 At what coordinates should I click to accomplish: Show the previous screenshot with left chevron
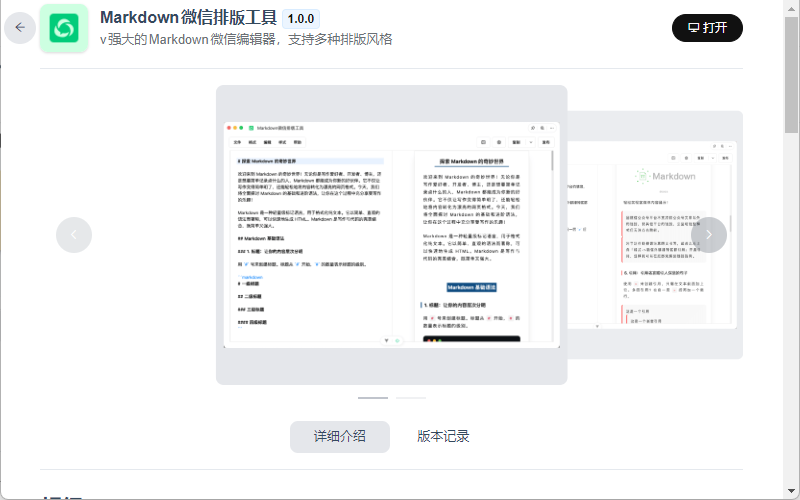[x=74, y=235]
